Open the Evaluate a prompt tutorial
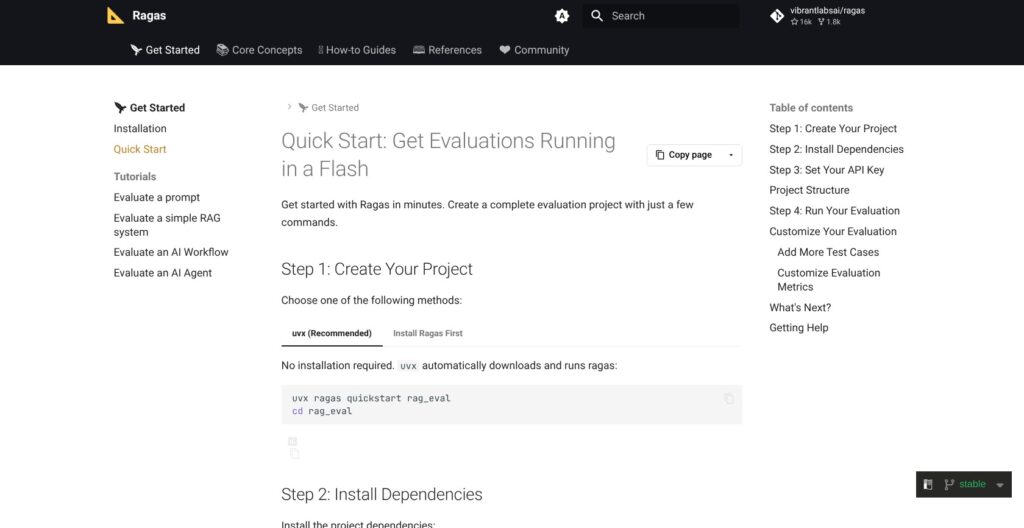The width and height of the screenshot is (1024, 528). click(157, 197)
